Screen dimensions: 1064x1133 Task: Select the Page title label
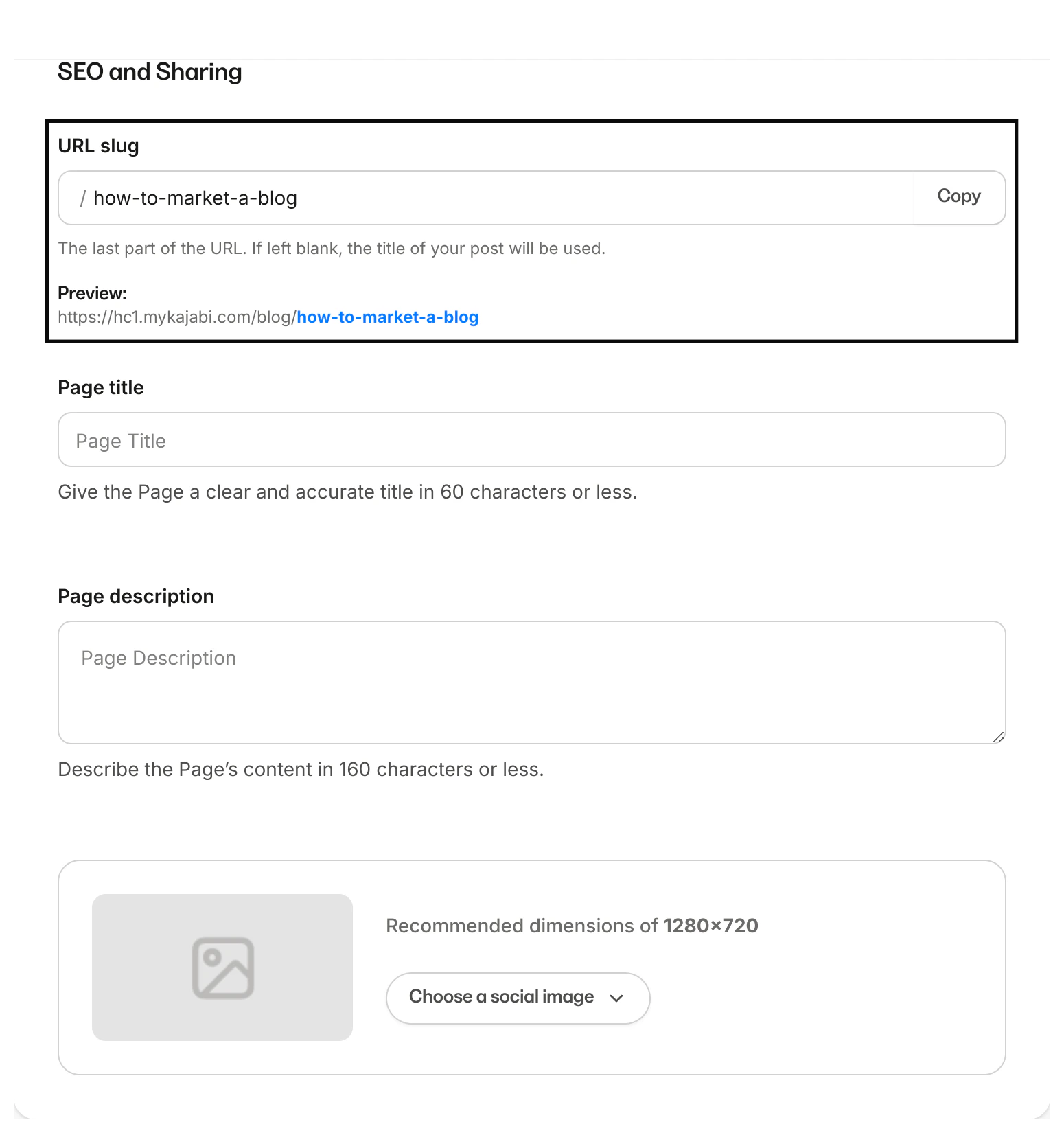click(101, 388)
